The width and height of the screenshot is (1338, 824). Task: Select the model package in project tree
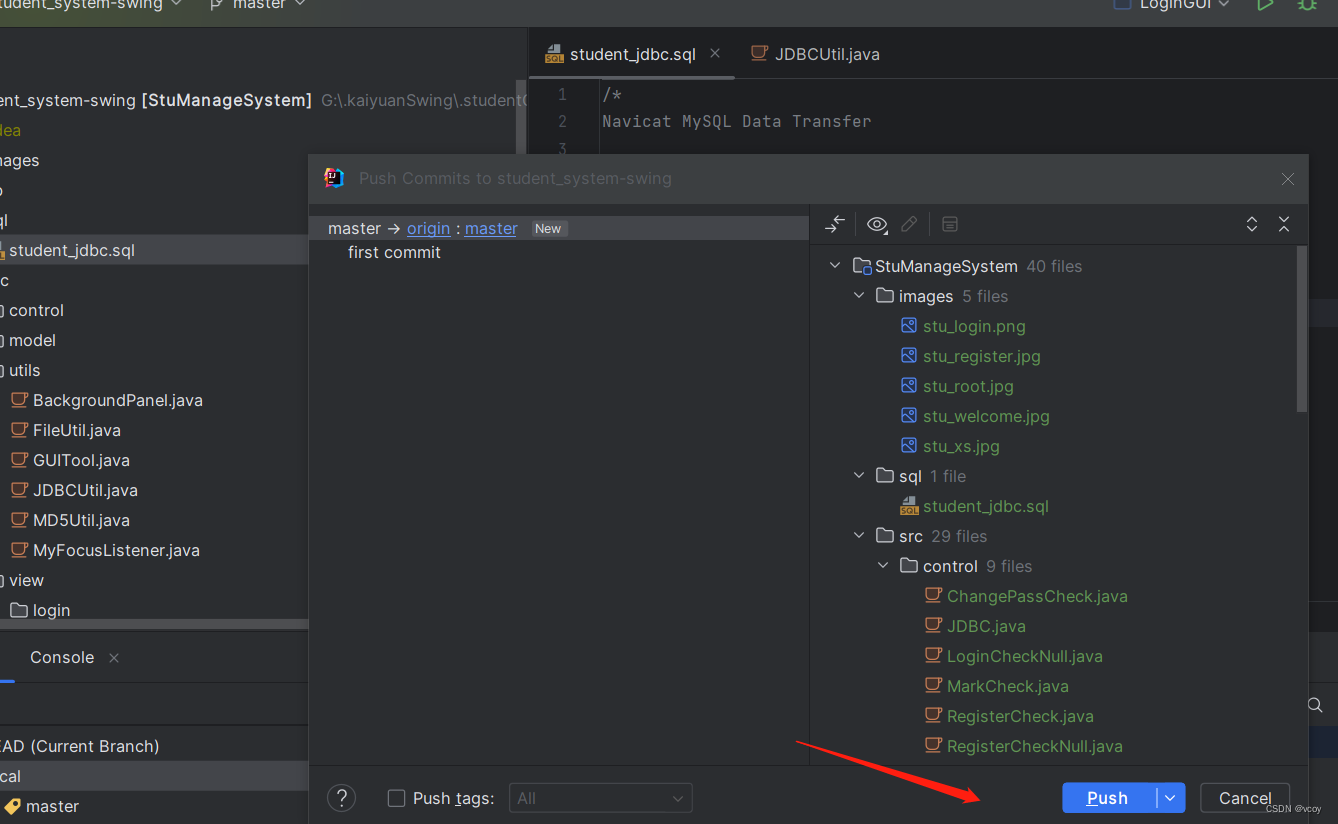point(32,340)
